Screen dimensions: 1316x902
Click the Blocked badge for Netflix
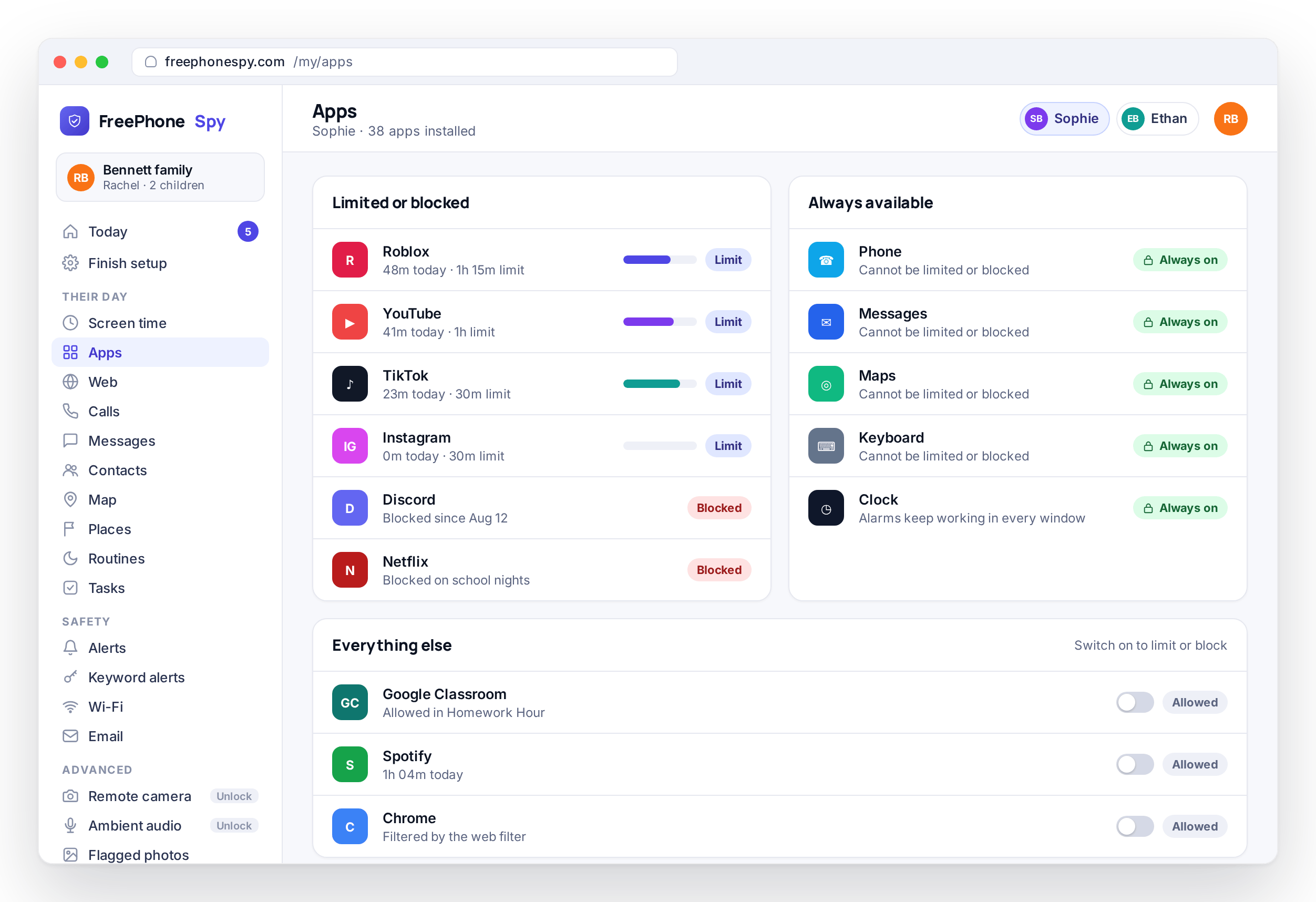point(719,570)
